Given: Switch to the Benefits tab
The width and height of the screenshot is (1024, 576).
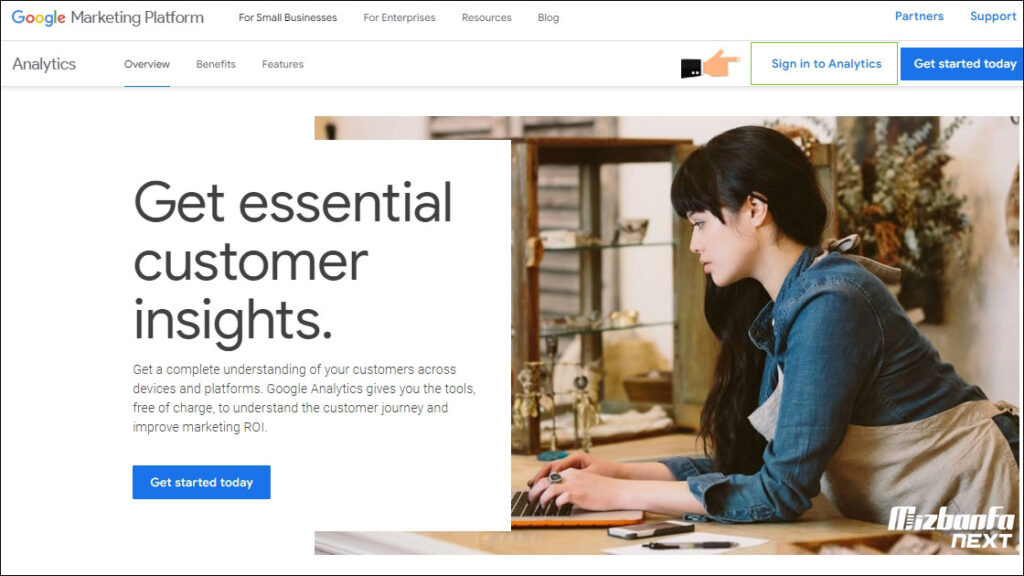Looking at the screenshot, I should pyautogui.click(x=216, y=64).
